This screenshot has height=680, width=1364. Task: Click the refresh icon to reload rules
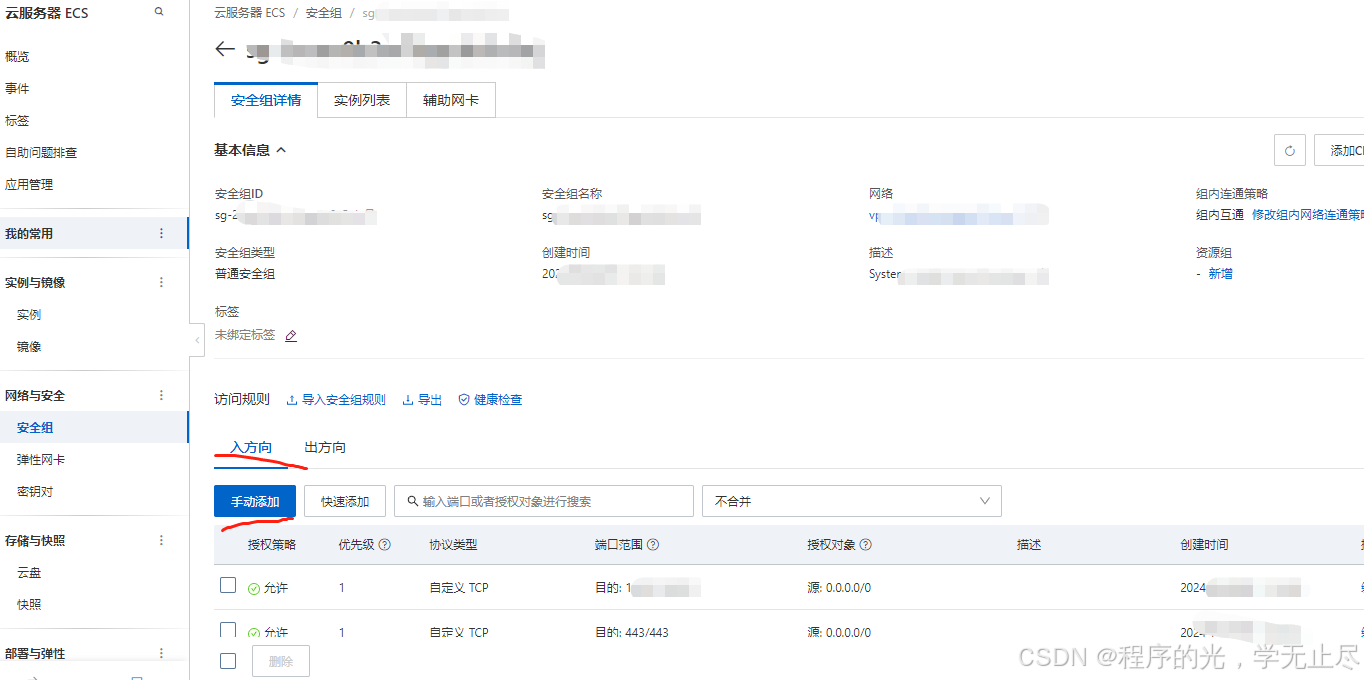click(1289, 150)
